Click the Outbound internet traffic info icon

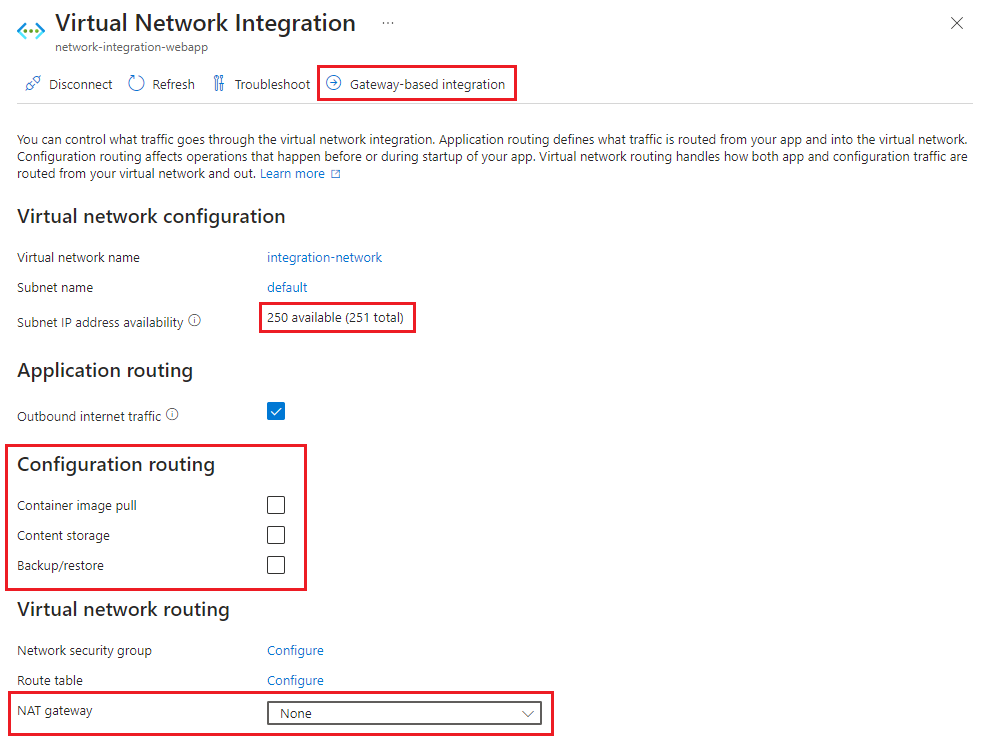coord(172,414)
